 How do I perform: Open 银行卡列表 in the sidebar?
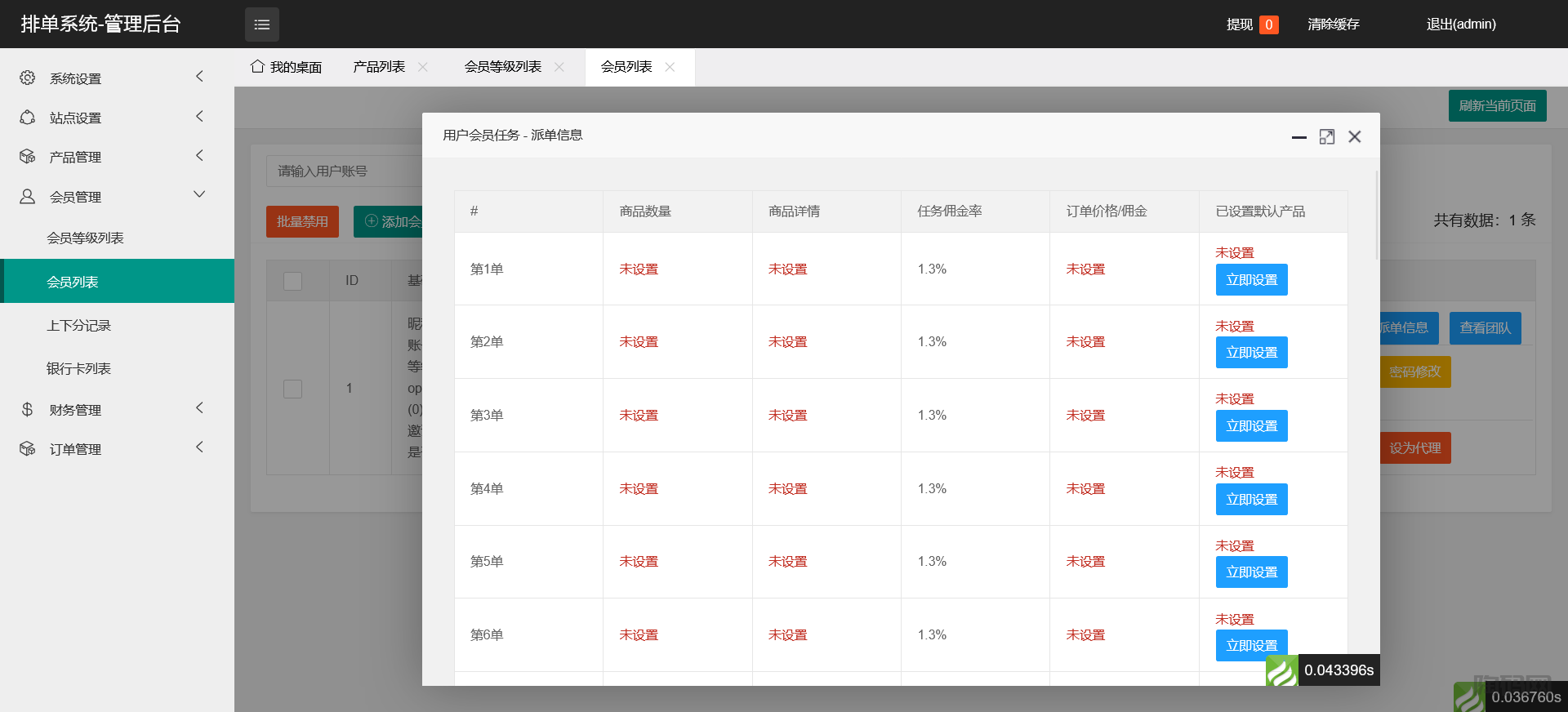78,369
